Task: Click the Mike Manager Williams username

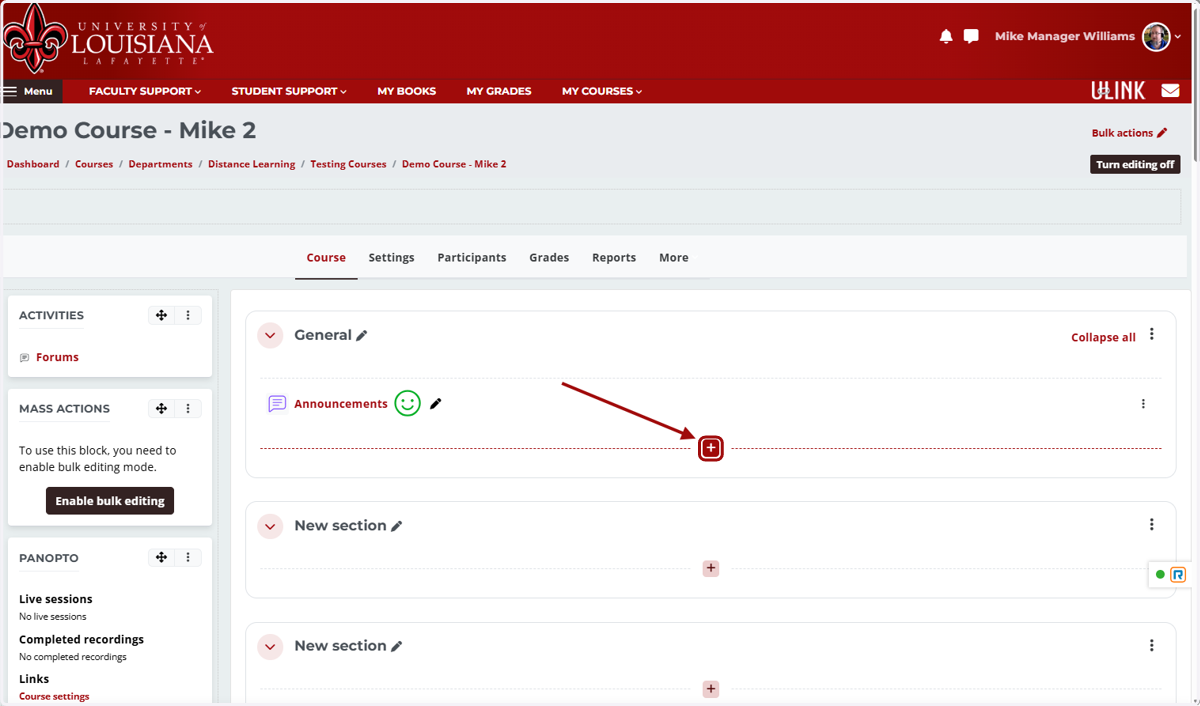Action: pyautogui.click(x=1065, y=36)
